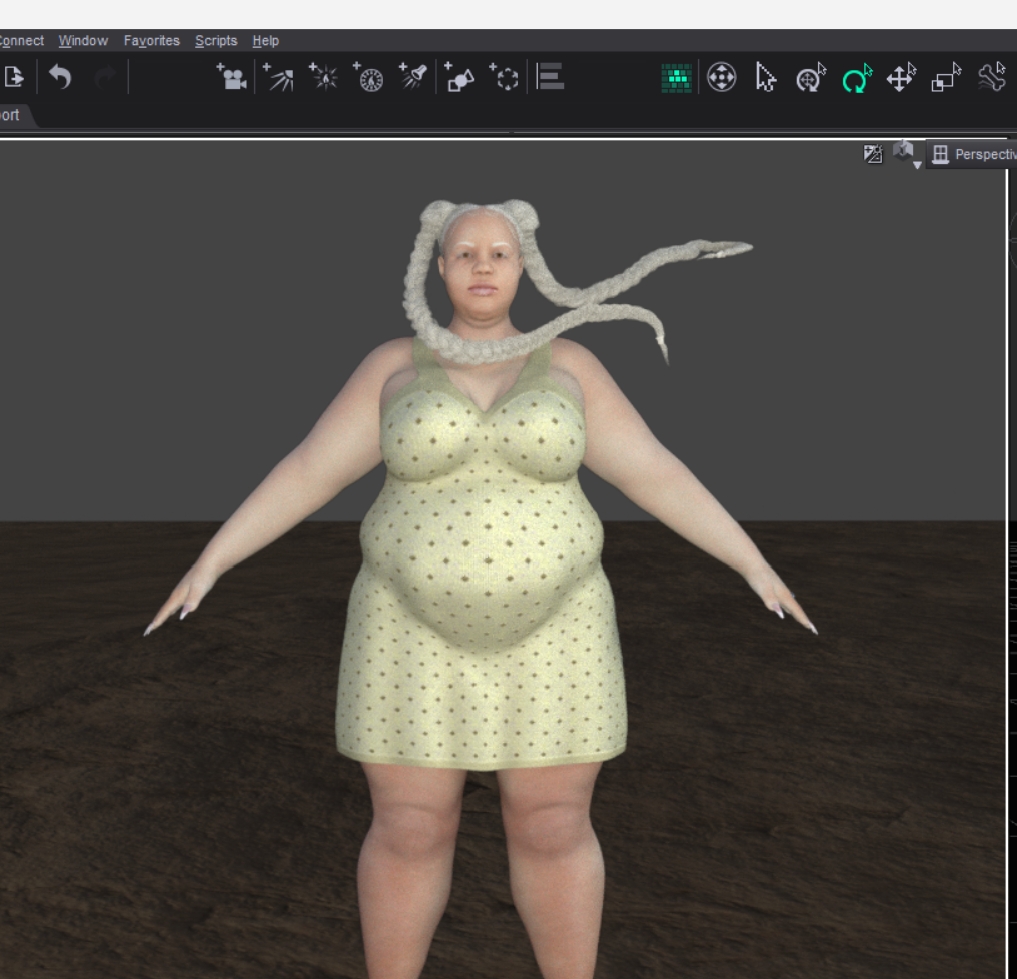Click the Create New Camera icon
This screenshot has width=1017, height=979.
coord(232,78)
